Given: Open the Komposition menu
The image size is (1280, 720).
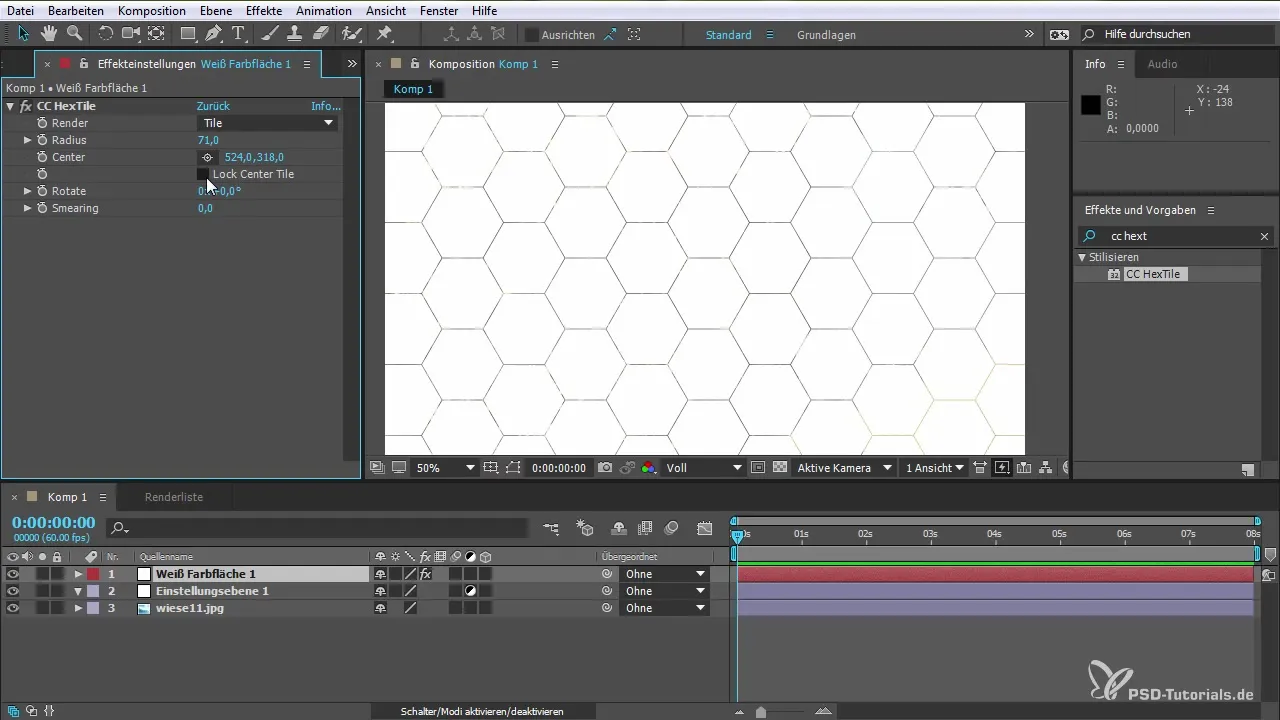Looking at the screenshot, I should (x=151, y=10).
